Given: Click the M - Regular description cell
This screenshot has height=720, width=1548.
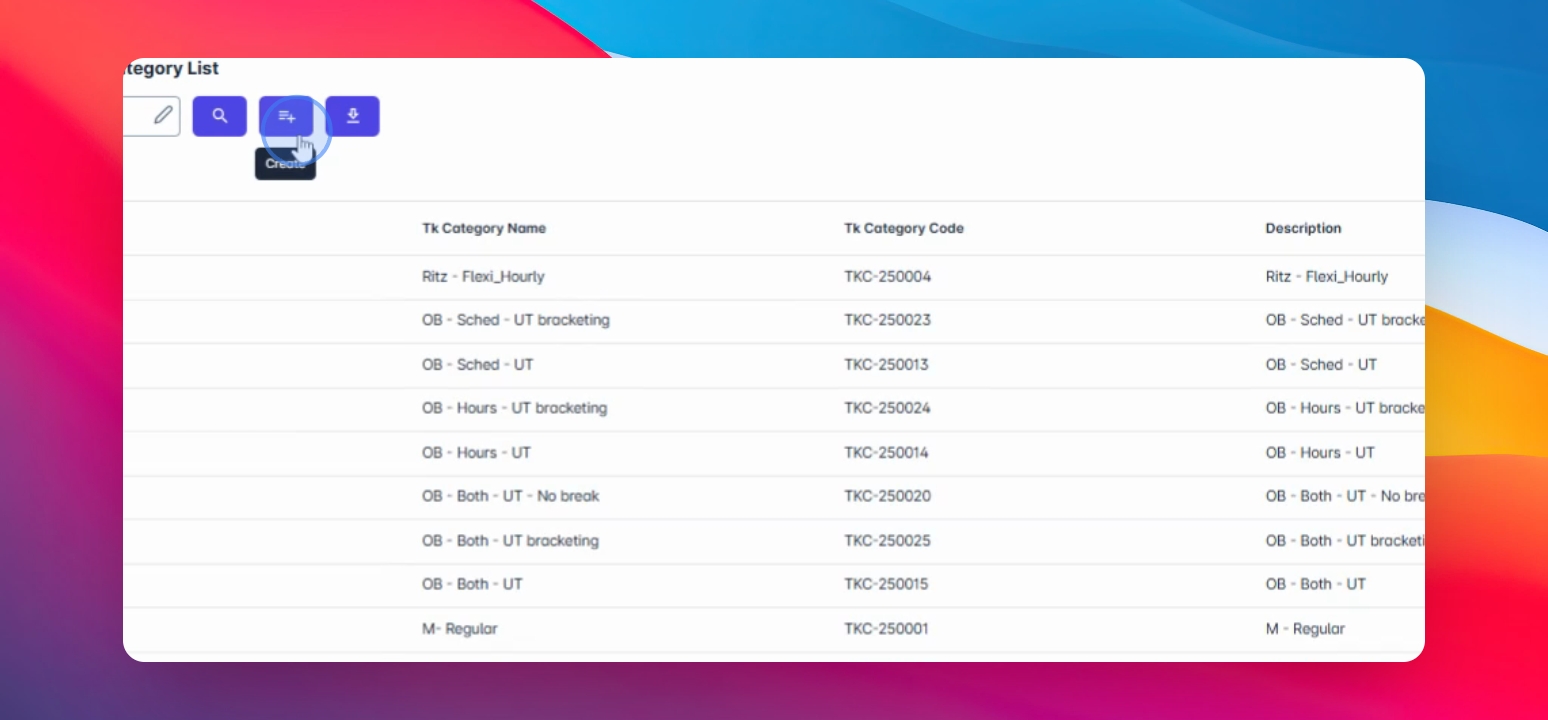Looking at the screenshot, I should [1305, 628].
